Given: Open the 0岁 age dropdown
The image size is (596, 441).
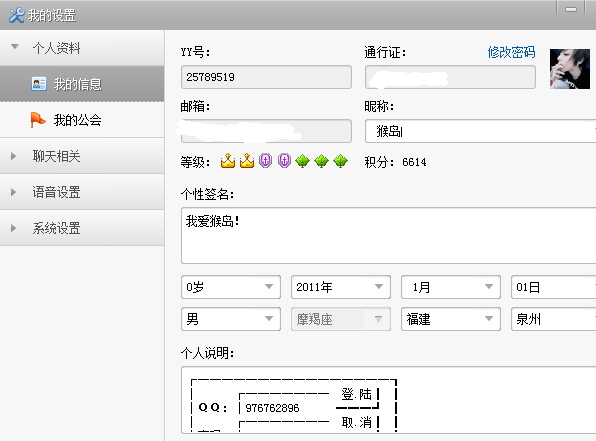Looking at the screenshot, I should pos(231,287).
